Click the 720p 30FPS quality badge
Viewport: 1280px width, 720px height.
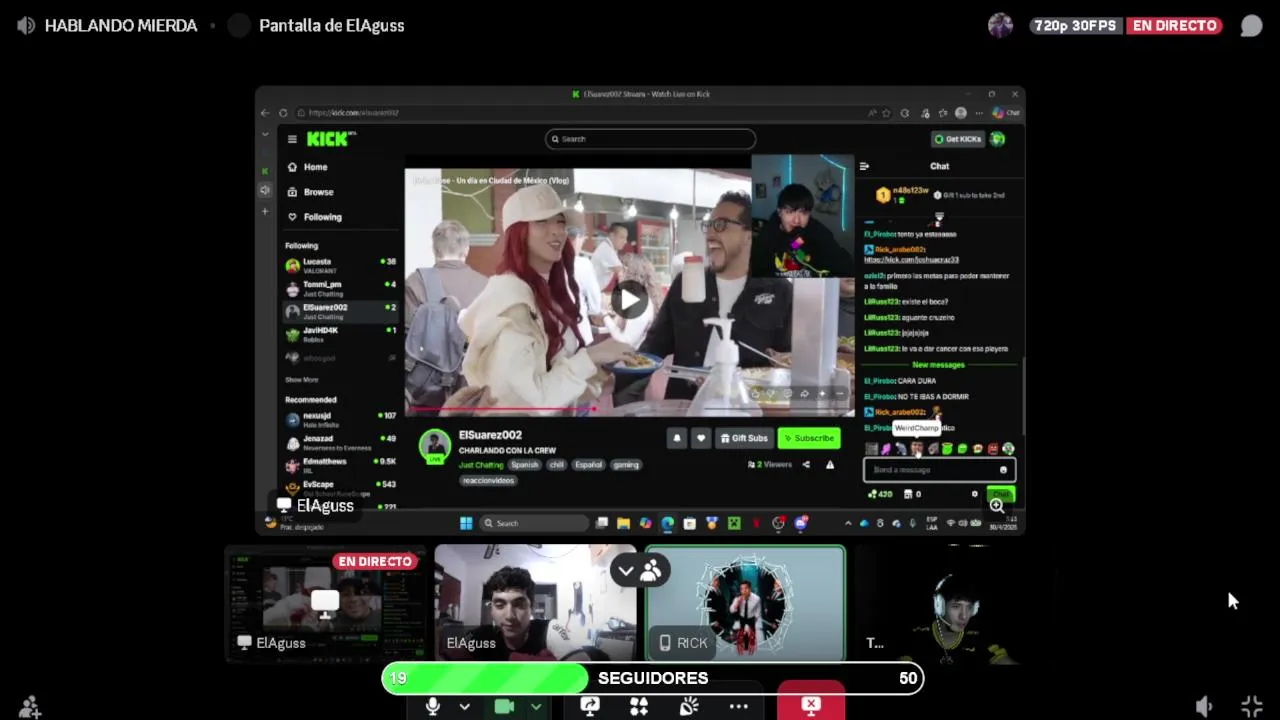1075,26
